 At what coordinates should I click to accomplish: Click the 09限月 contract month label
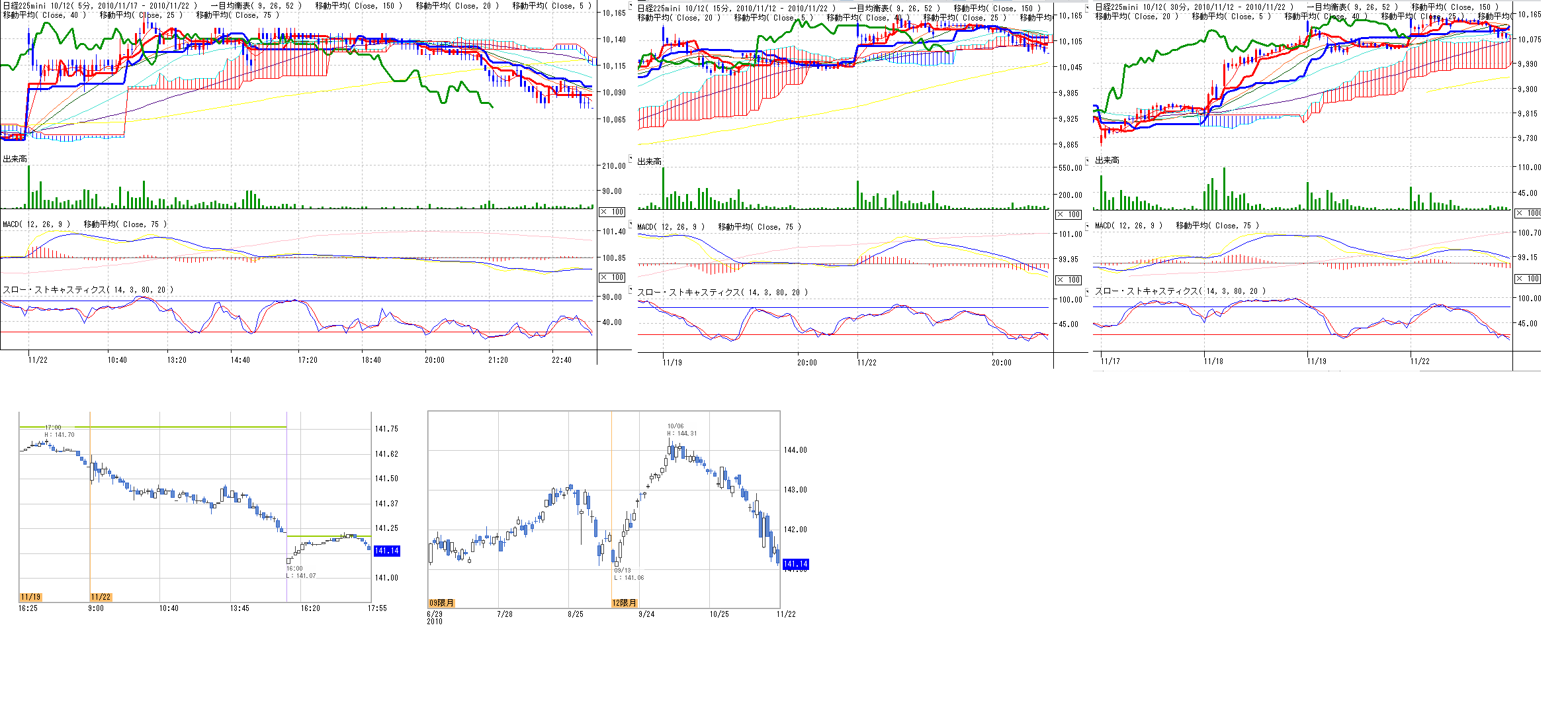[441, 603]
